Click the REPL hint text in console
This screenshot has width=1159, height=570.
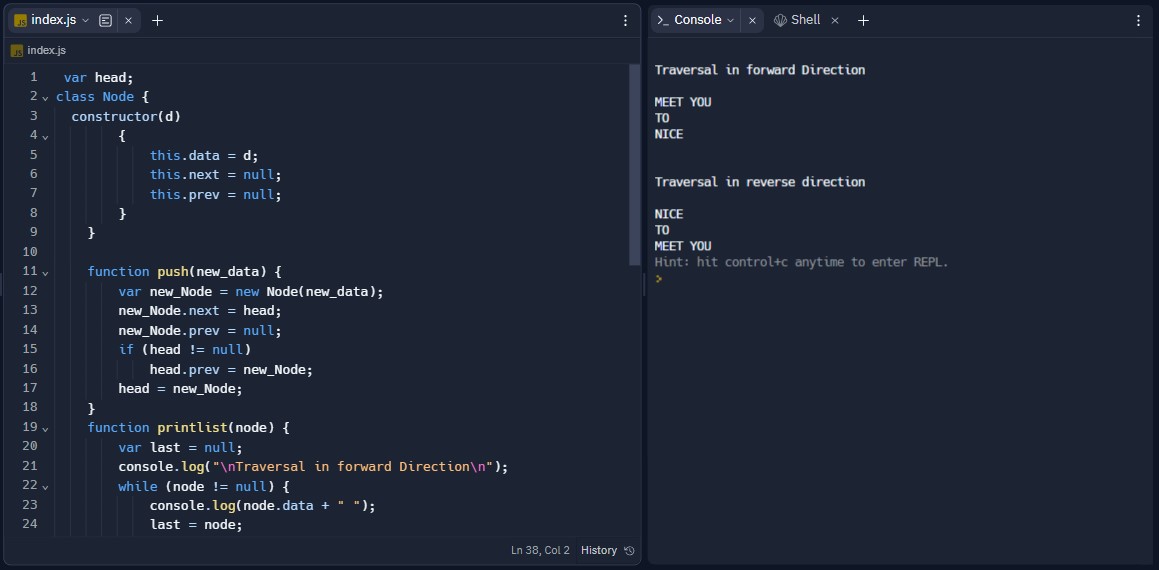pos(801,262)
